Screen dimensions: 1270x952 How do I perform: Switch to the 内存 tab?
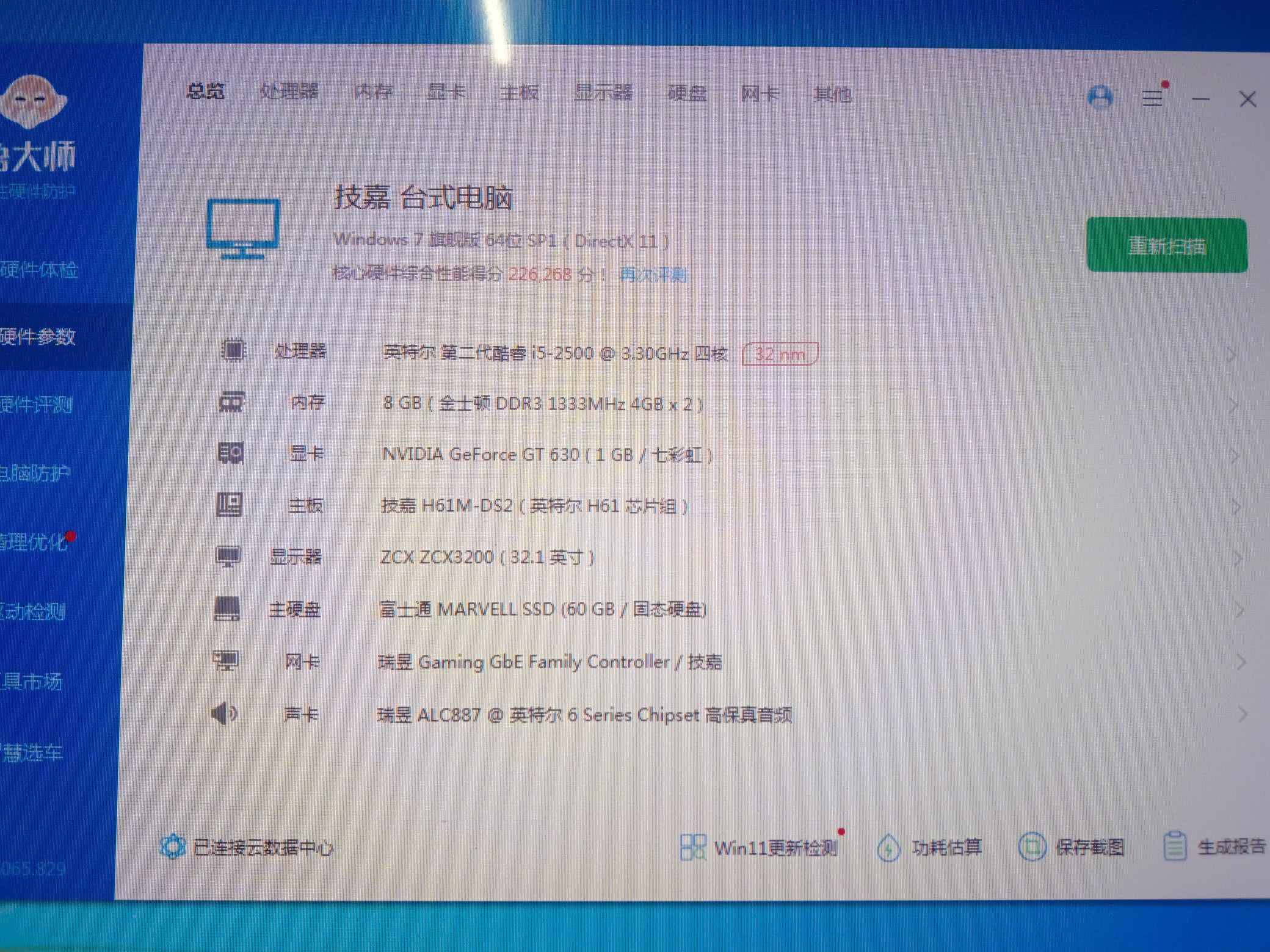(x=373, y=92)
